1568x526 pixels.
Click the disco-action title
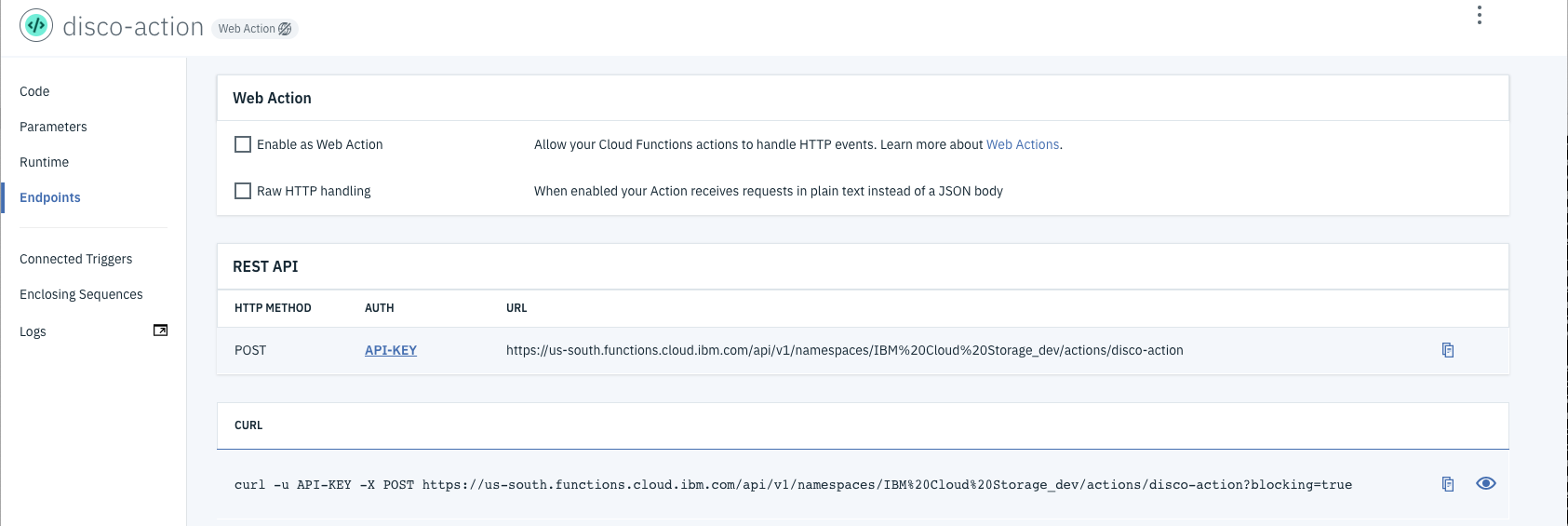133,27
